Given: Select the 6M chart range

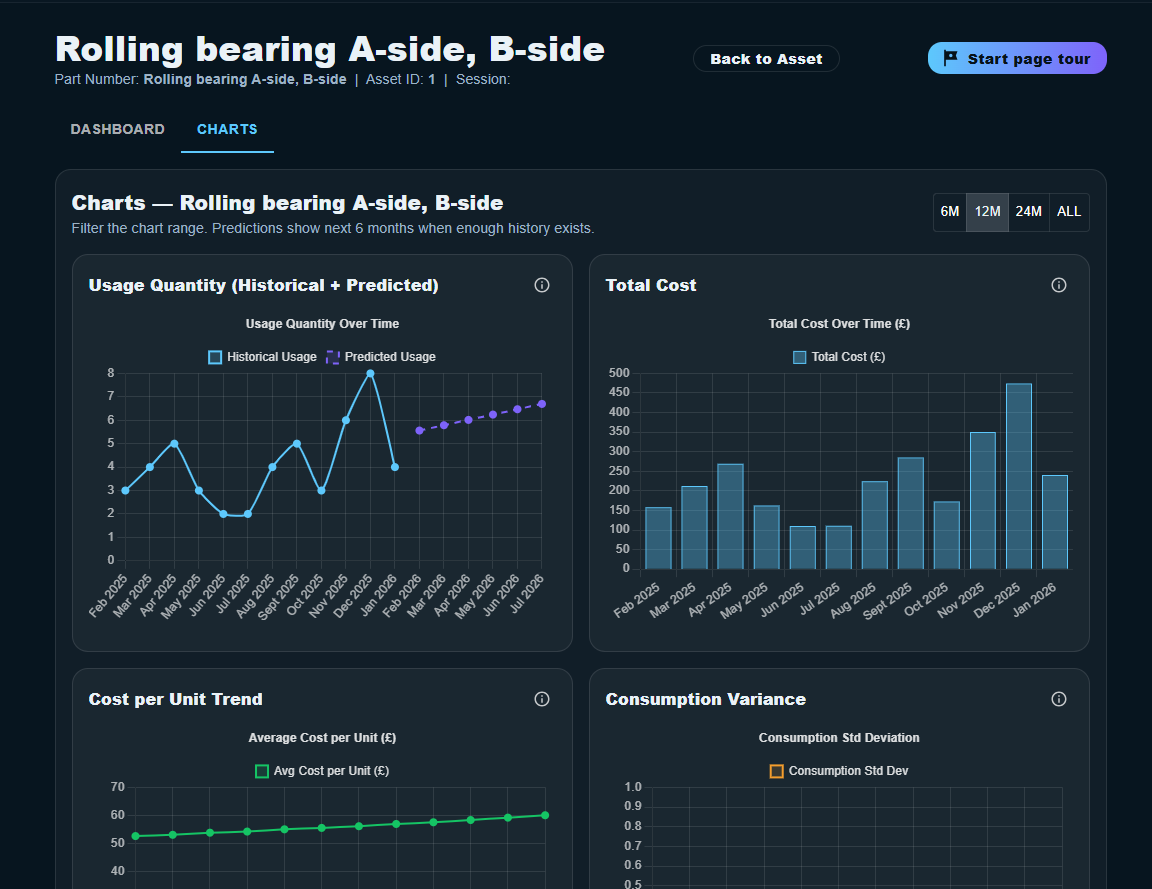Looking at the screenshot, I should click(950, 212).
